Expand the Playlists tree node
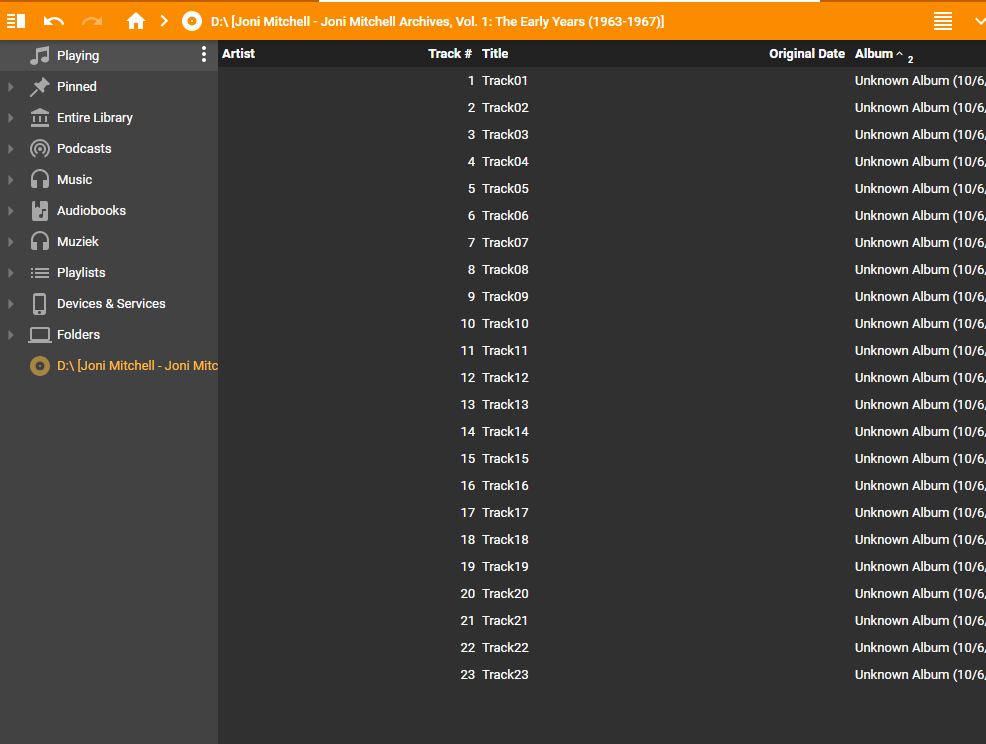 coord(11,273)
